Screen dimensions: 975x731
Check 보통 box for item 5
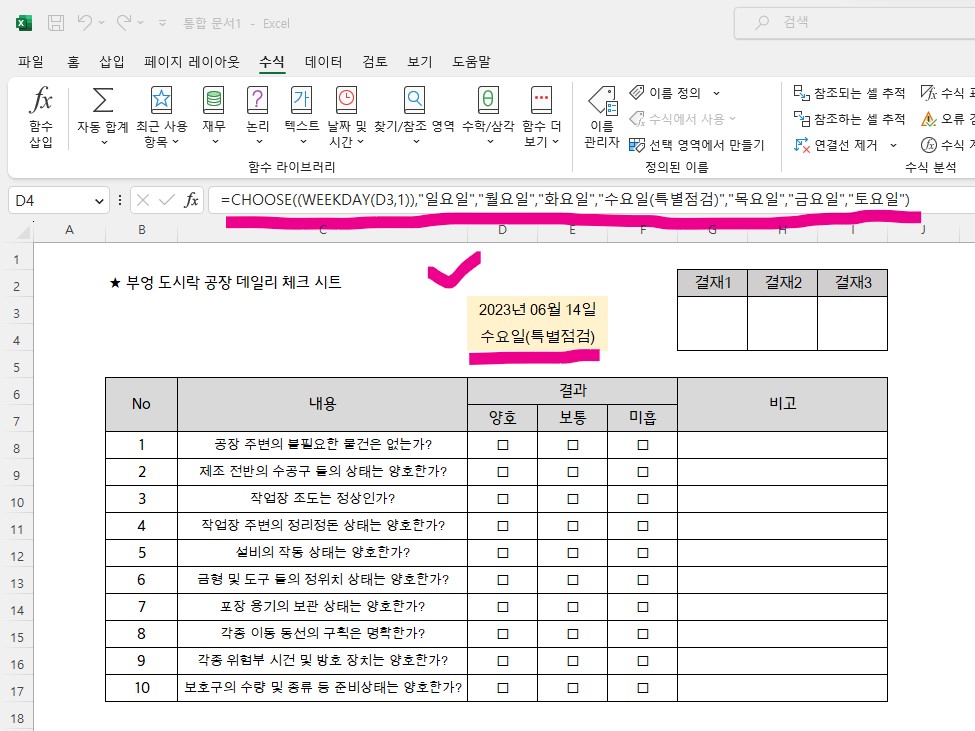[573, 553]
